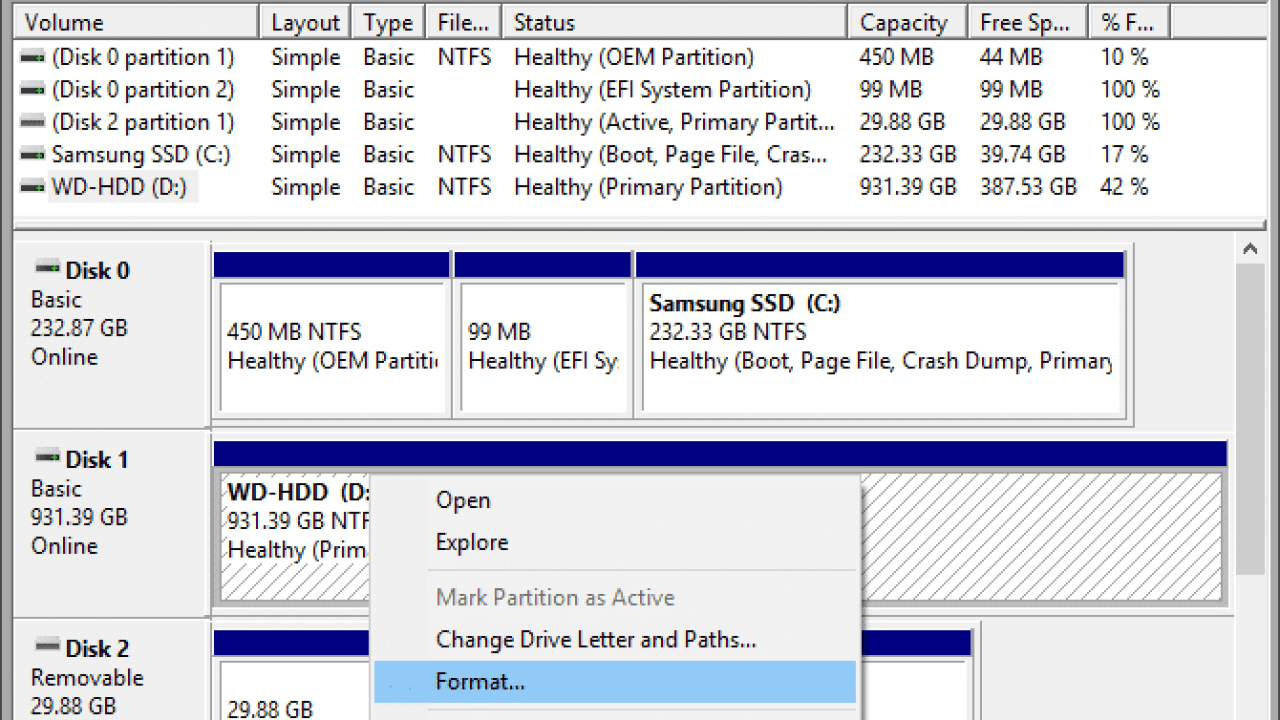Click the Type column header
The height and width of the screenshot is (720, 1280).
click(388, 22)
